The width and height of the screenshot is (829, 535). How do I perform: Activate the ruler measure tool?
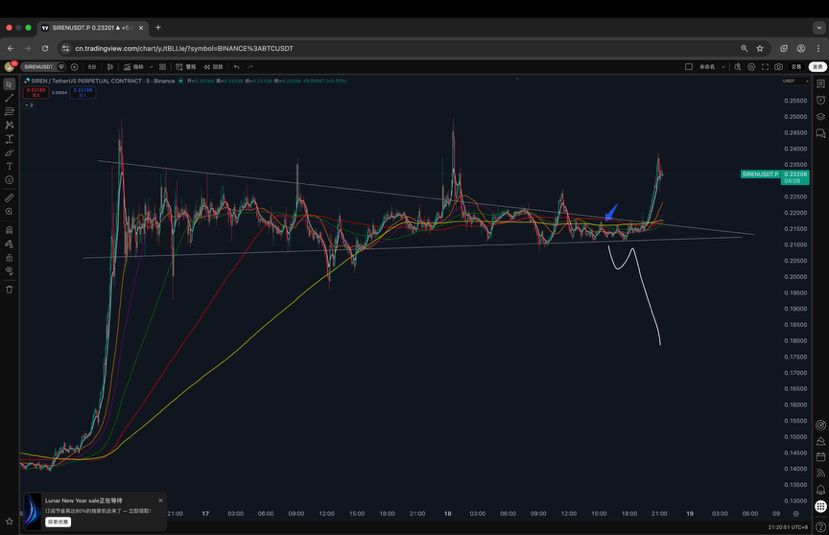click(x=9, y=198)
